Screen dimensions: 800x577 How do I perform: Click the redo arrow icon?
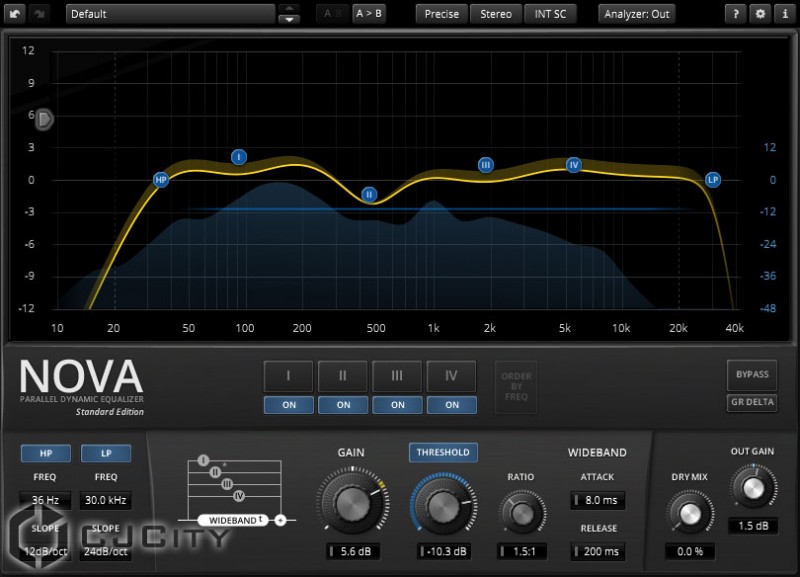(x=39, y=14)
